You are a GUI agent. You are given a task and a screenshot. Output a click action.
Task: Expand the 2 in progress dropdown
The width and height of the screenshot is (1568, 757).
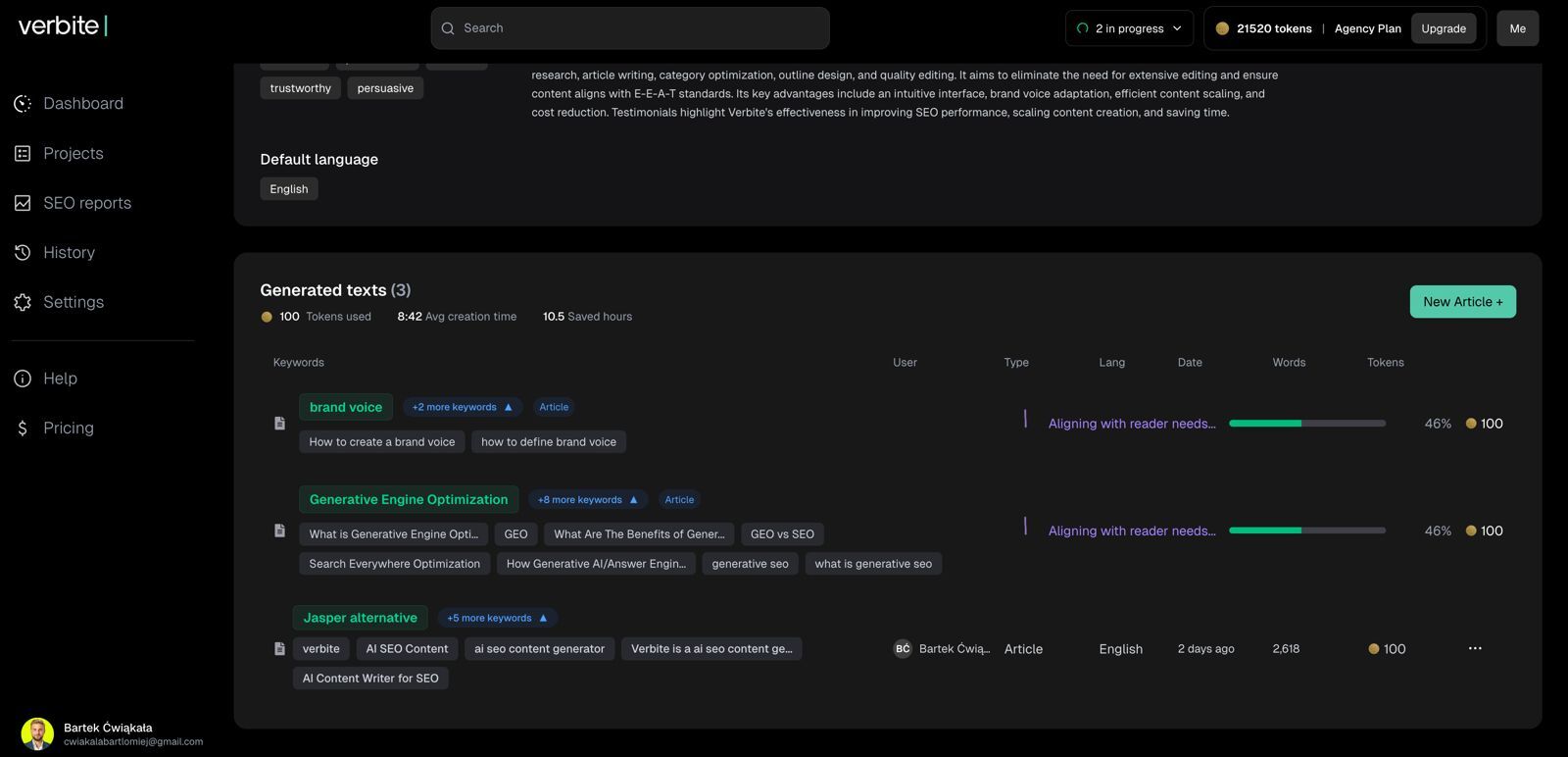[x=1129, y=28]
